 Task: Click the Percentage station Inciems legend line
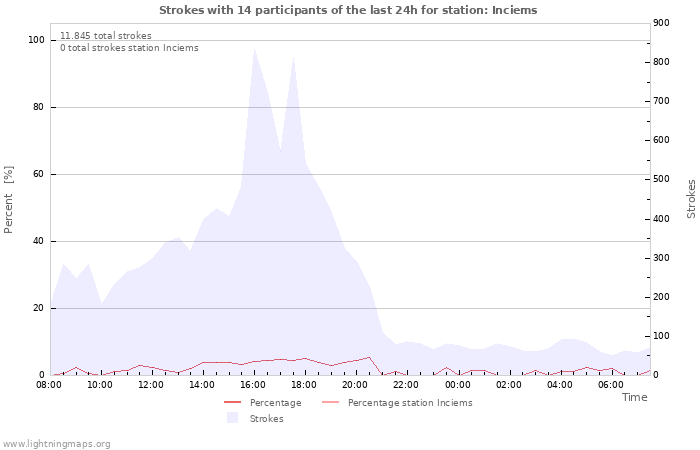tap(331, 403)
